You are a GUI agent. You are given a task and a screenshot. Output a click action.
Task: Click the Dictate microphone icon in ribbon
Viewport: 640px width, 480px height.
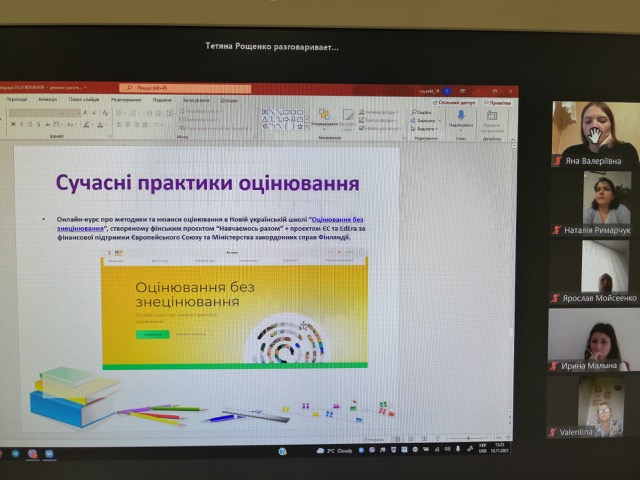pos(461,117)
